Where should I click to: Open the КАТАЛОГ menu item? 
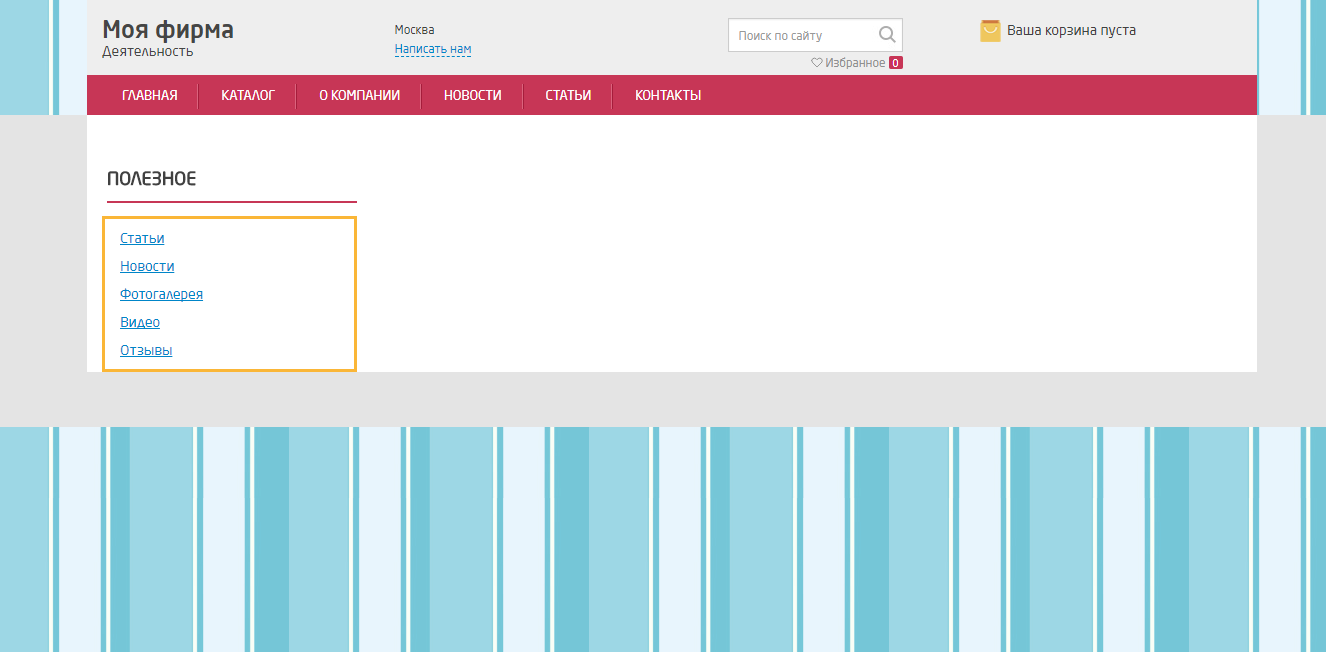[248, 96]
